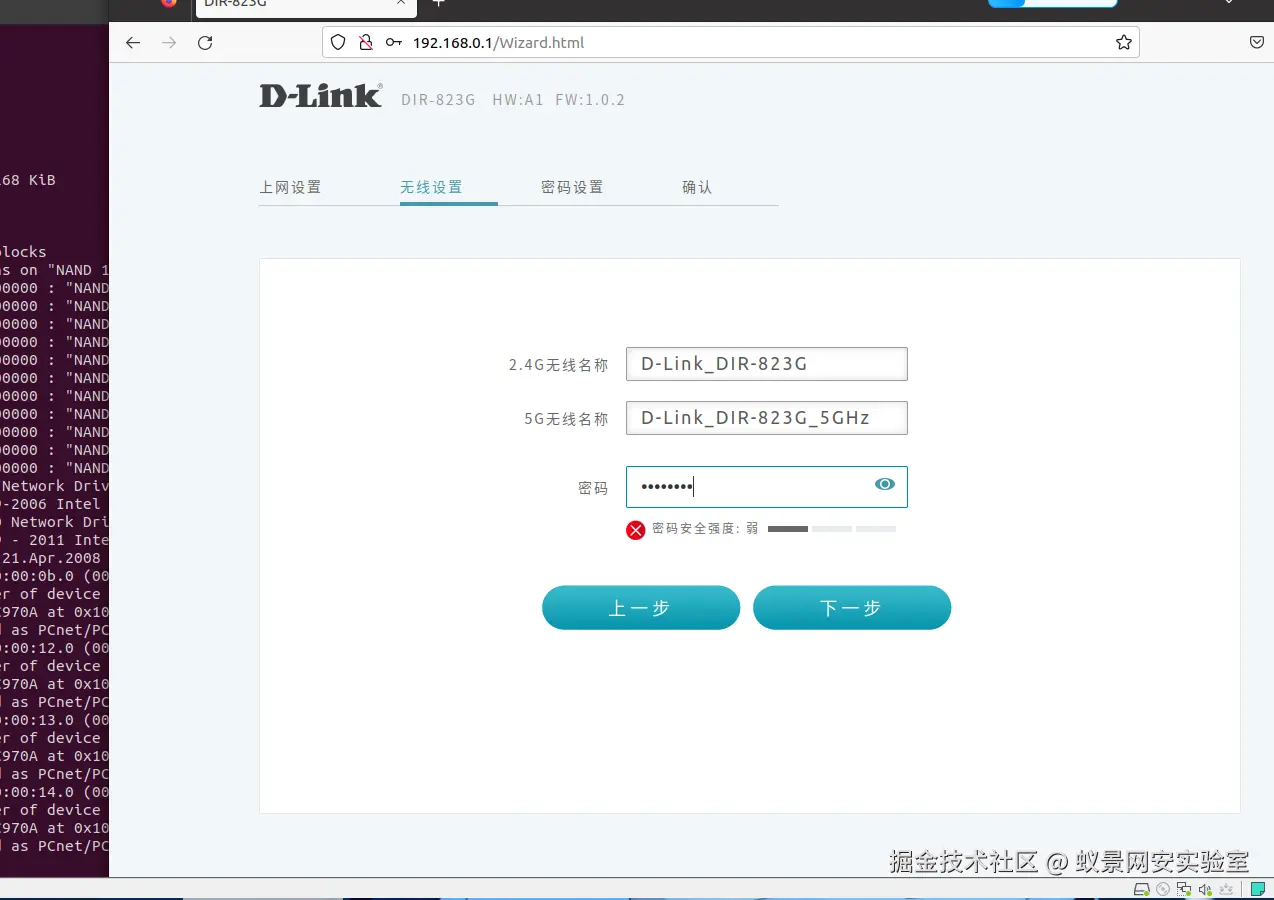Click the 2.4G无线名称 input field
Image resolution: width=1274 pixels, height=900 pixels.
click(767, 364)
